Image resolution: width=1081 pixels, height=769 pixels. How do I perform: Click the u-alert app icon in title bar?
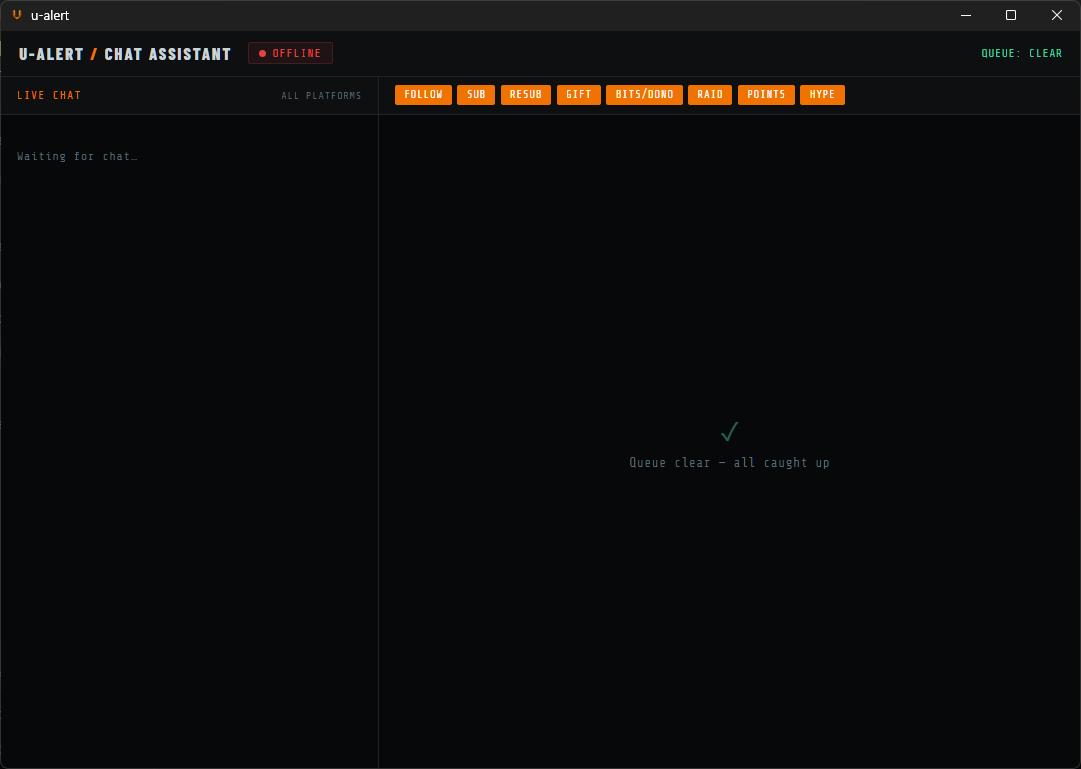click(x=17, y=15)
